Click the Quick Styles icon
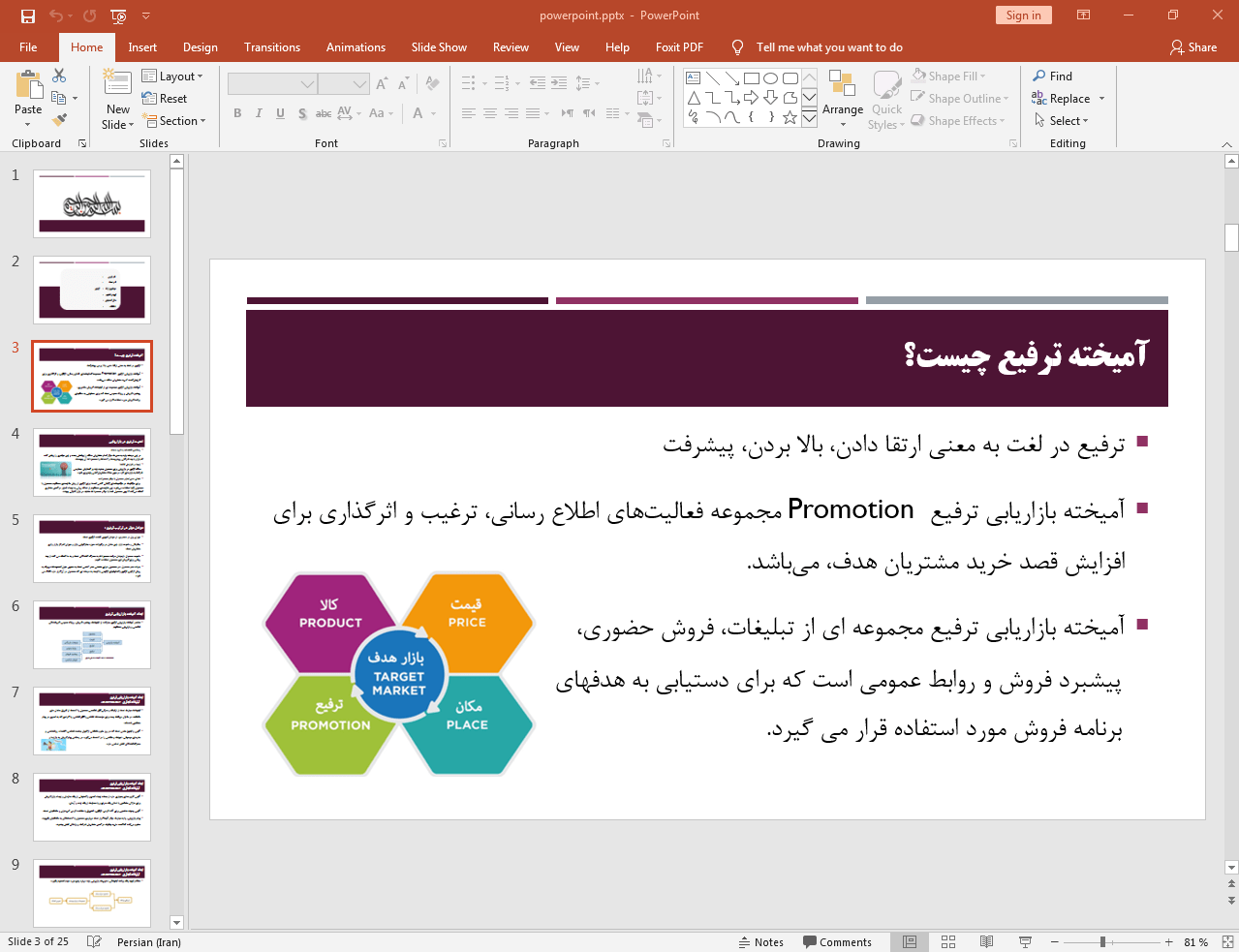1239x952 pixels. point(886,85)
